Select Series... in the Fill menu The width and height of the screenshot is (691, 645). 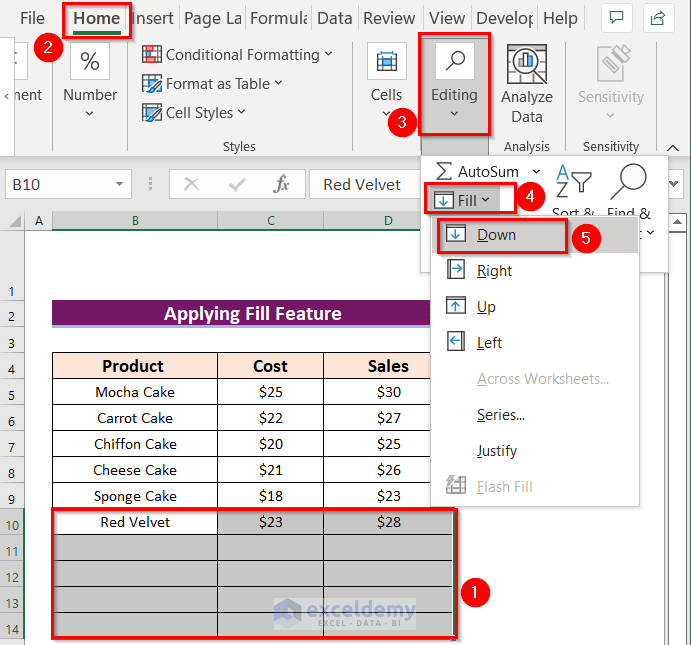click(x=535, y=415)
